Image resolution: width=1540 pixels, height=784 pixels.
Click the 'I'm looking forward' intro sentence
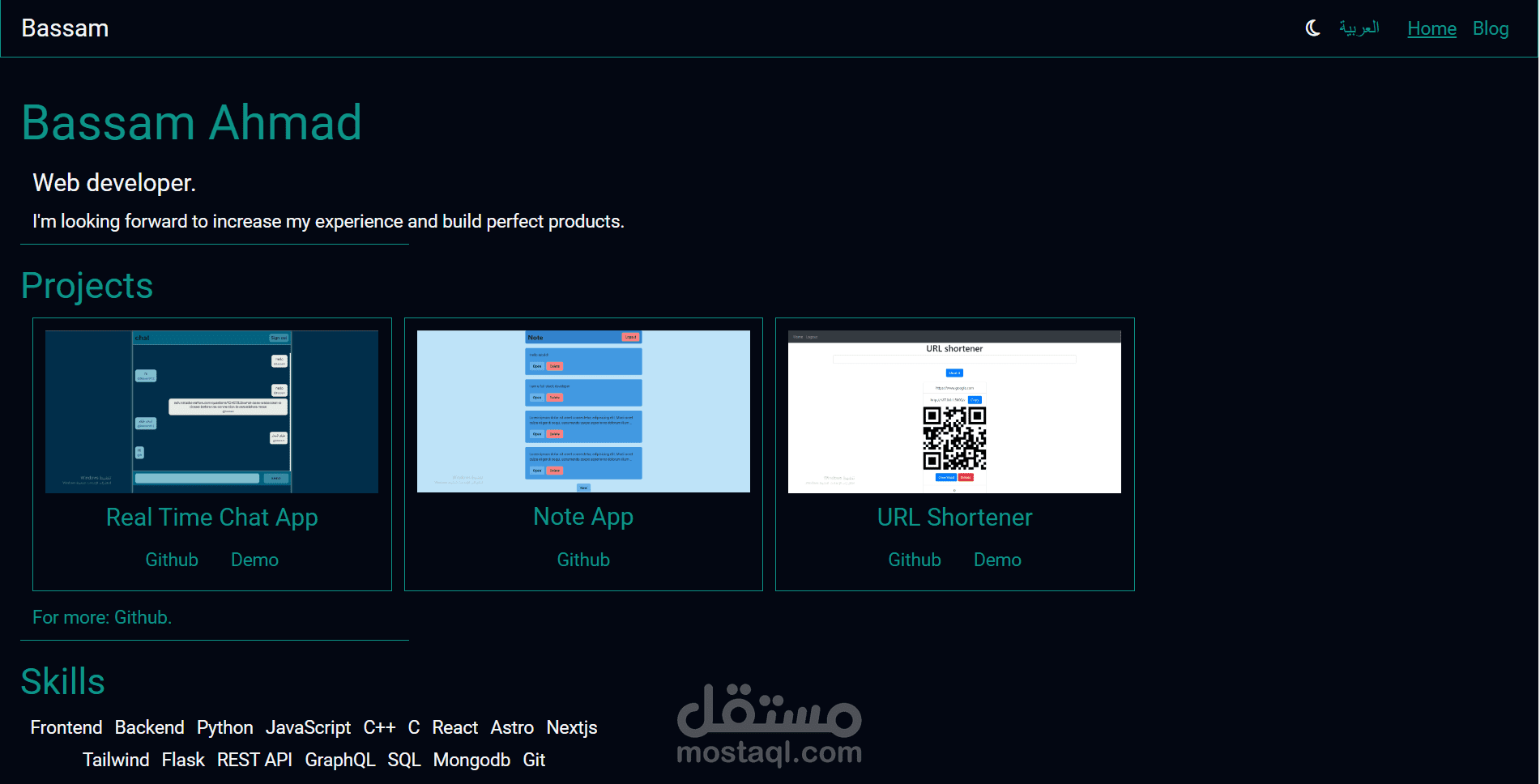coord(328,221)
